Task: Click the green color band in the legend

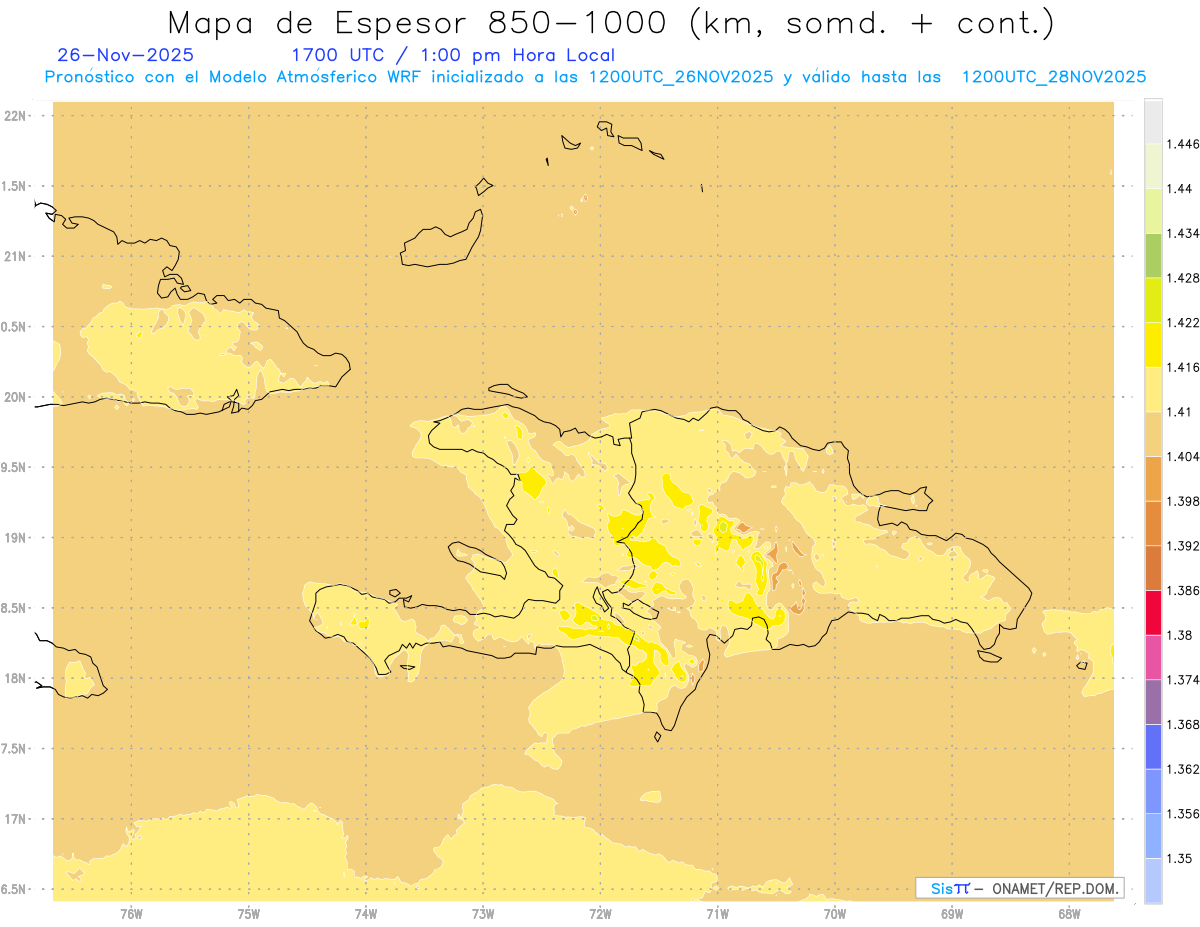Action: pyautogui.click(x=1153, y=255)
